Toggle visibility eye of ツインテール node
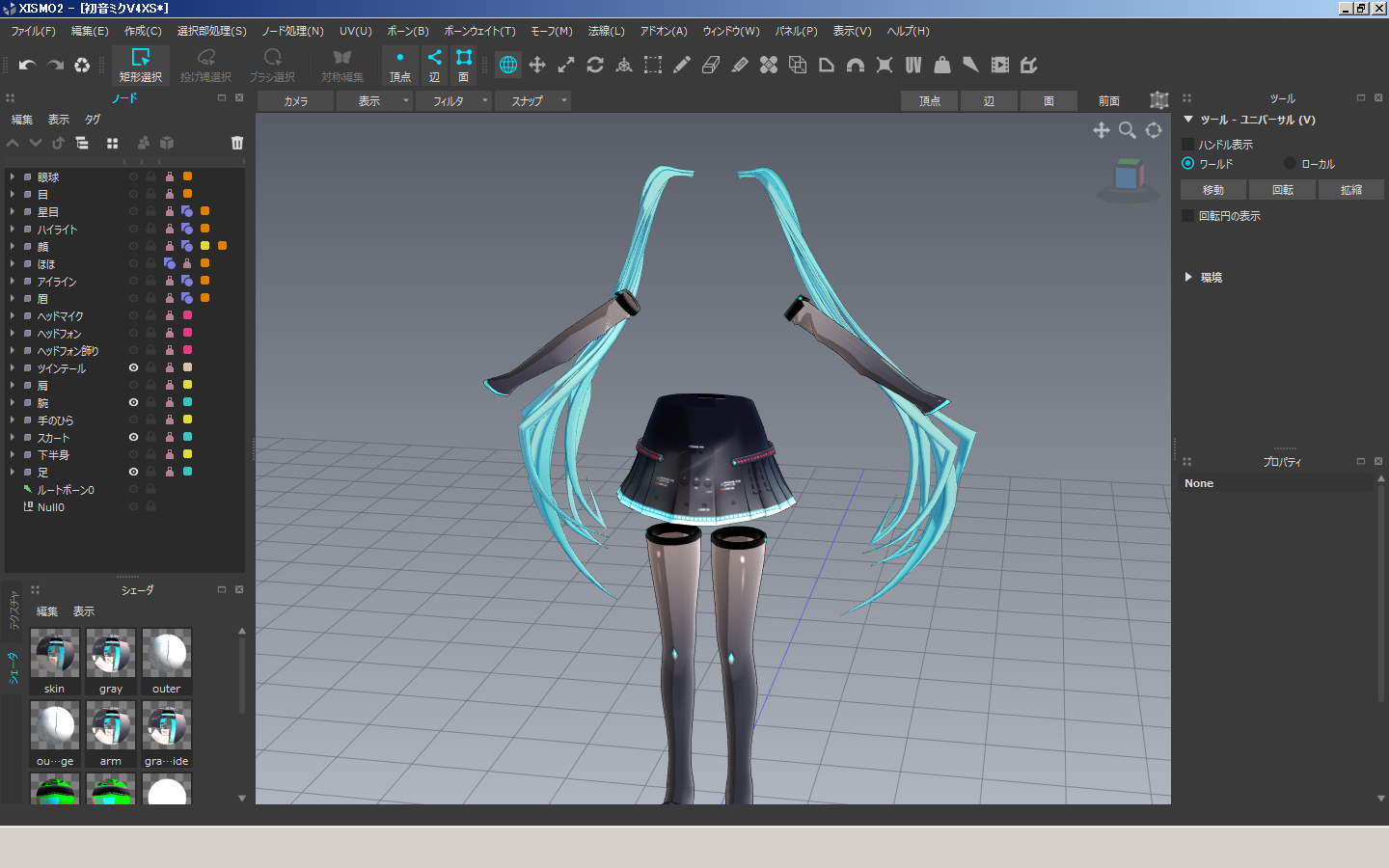The width and height of the screenshot is (1389, 868). point(133,367)
